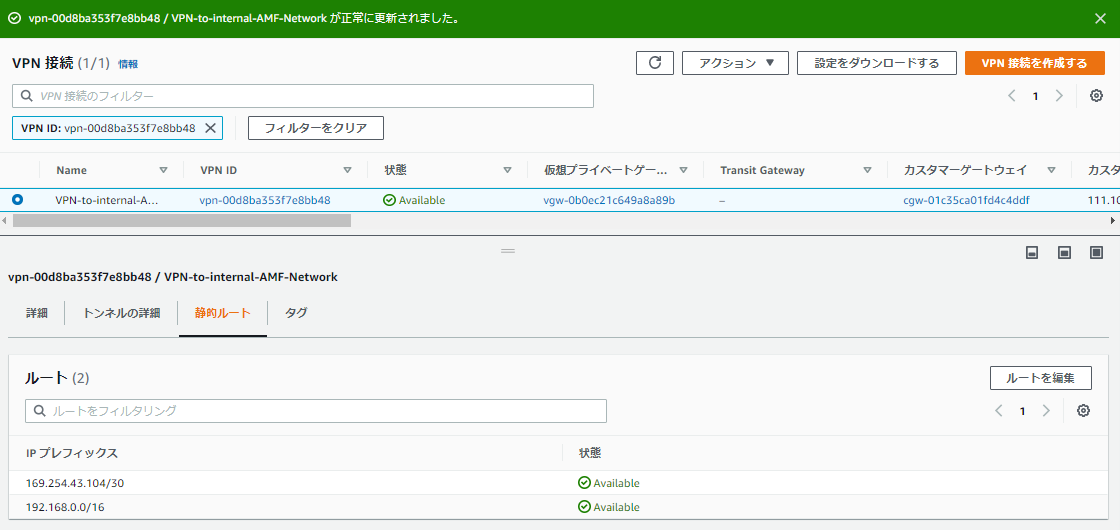Go to next page of VPN connections

coord(1059,96)
